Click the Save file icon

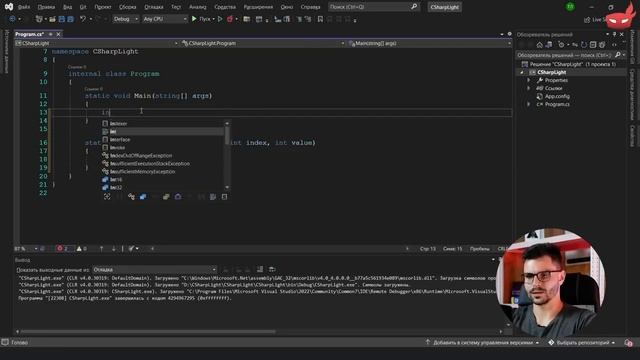(x=62, y=19)
